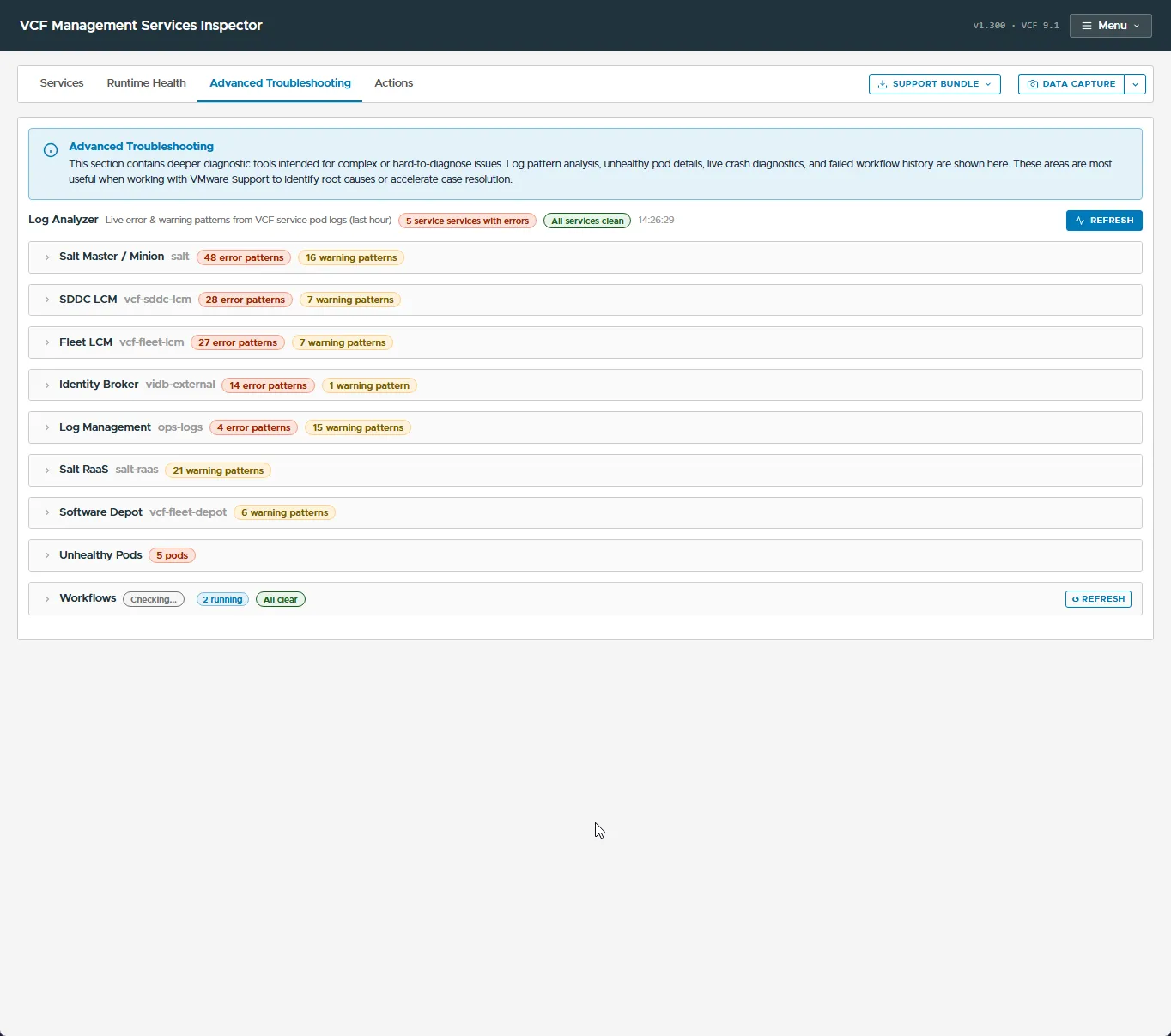Expand Identity Broker row chevron

pos(47,385)
